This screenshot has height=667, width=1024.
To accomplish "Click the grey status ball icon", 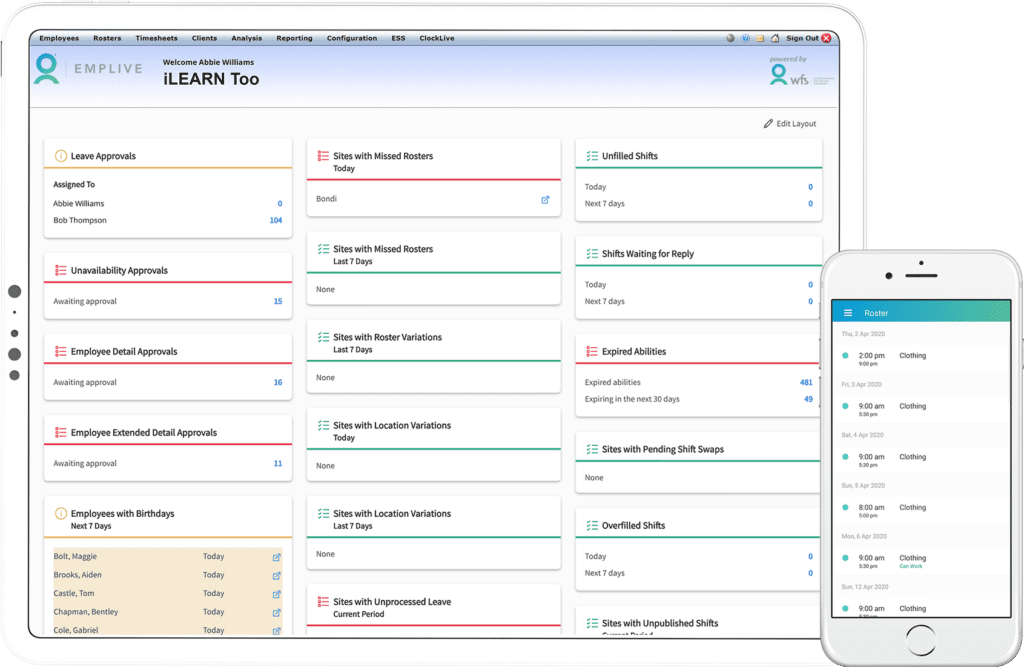I will (730, 38).
